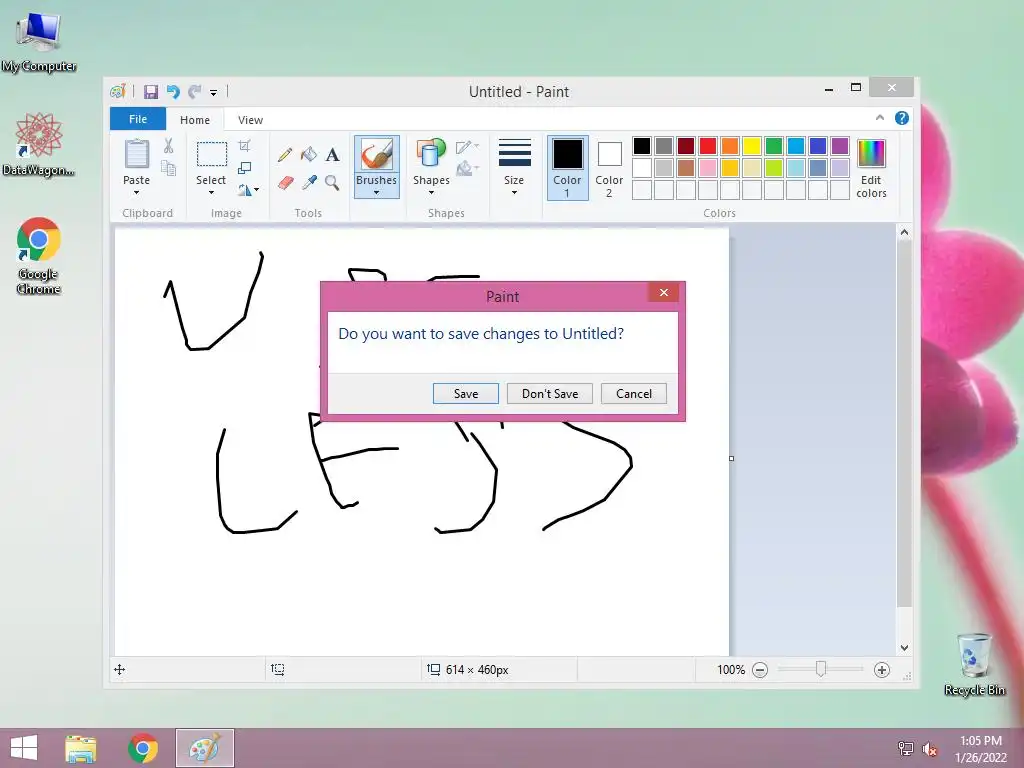Open the Google Chrome desktop shortcut

click(x=39, y=256)
